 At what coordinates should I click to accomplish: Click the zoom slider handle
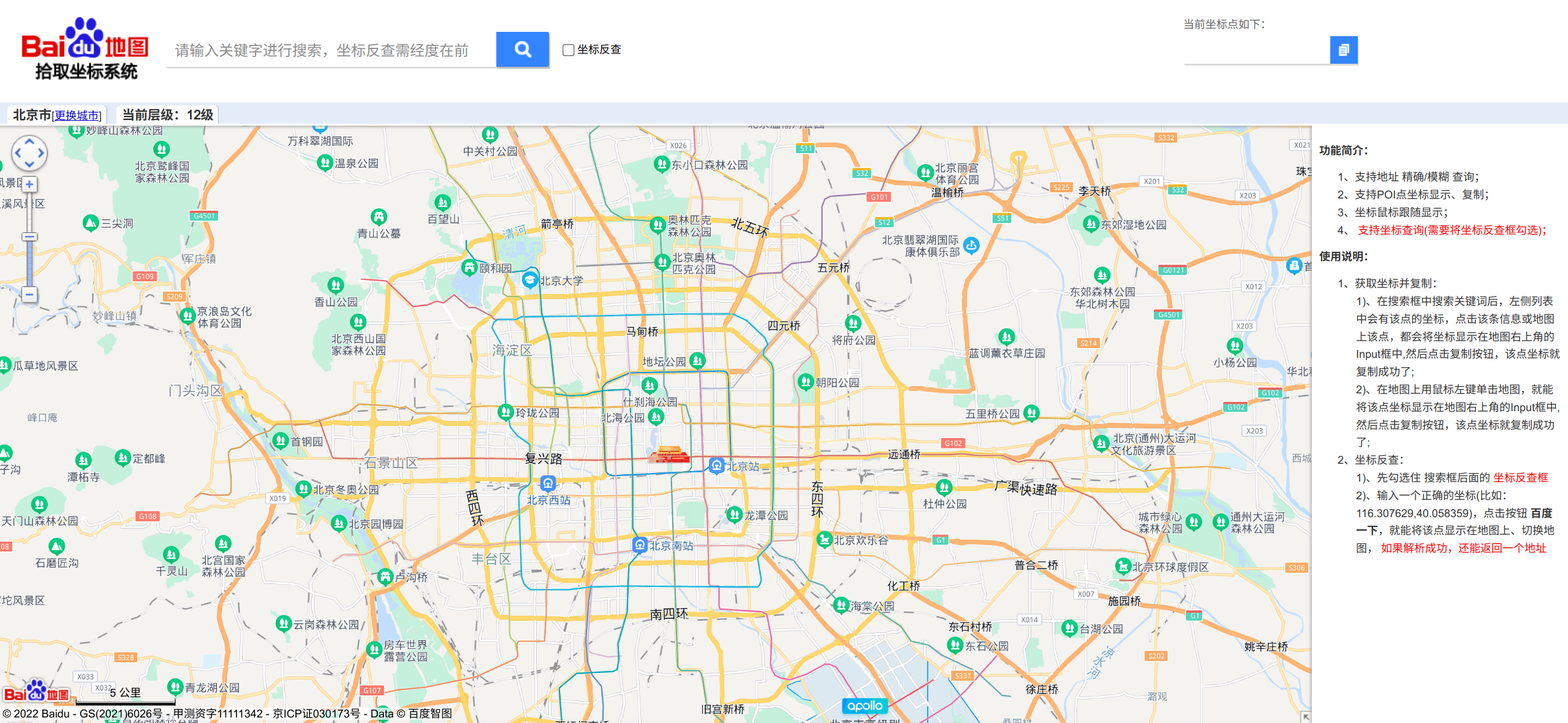click(x=29, y=237)
